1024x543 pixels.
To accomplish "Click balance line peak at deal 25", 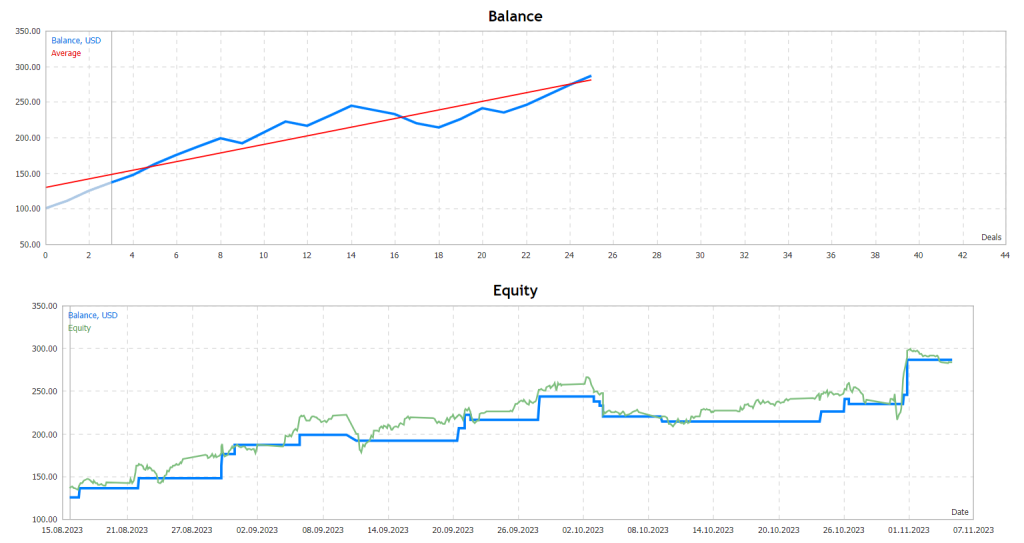I will tap(590, 76).
